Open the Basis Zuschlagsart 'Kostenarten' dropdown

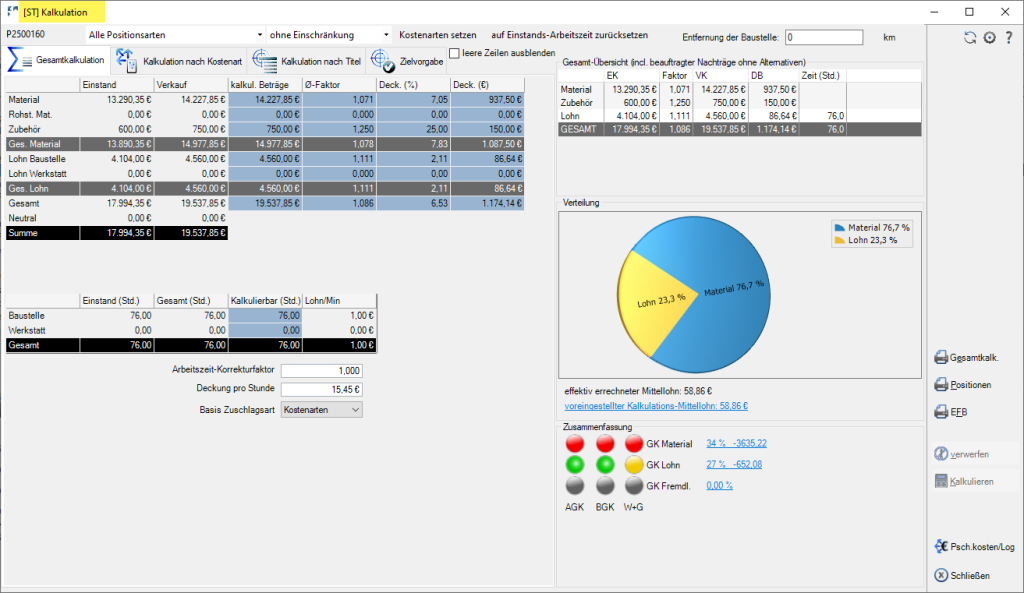pos(321,409)
